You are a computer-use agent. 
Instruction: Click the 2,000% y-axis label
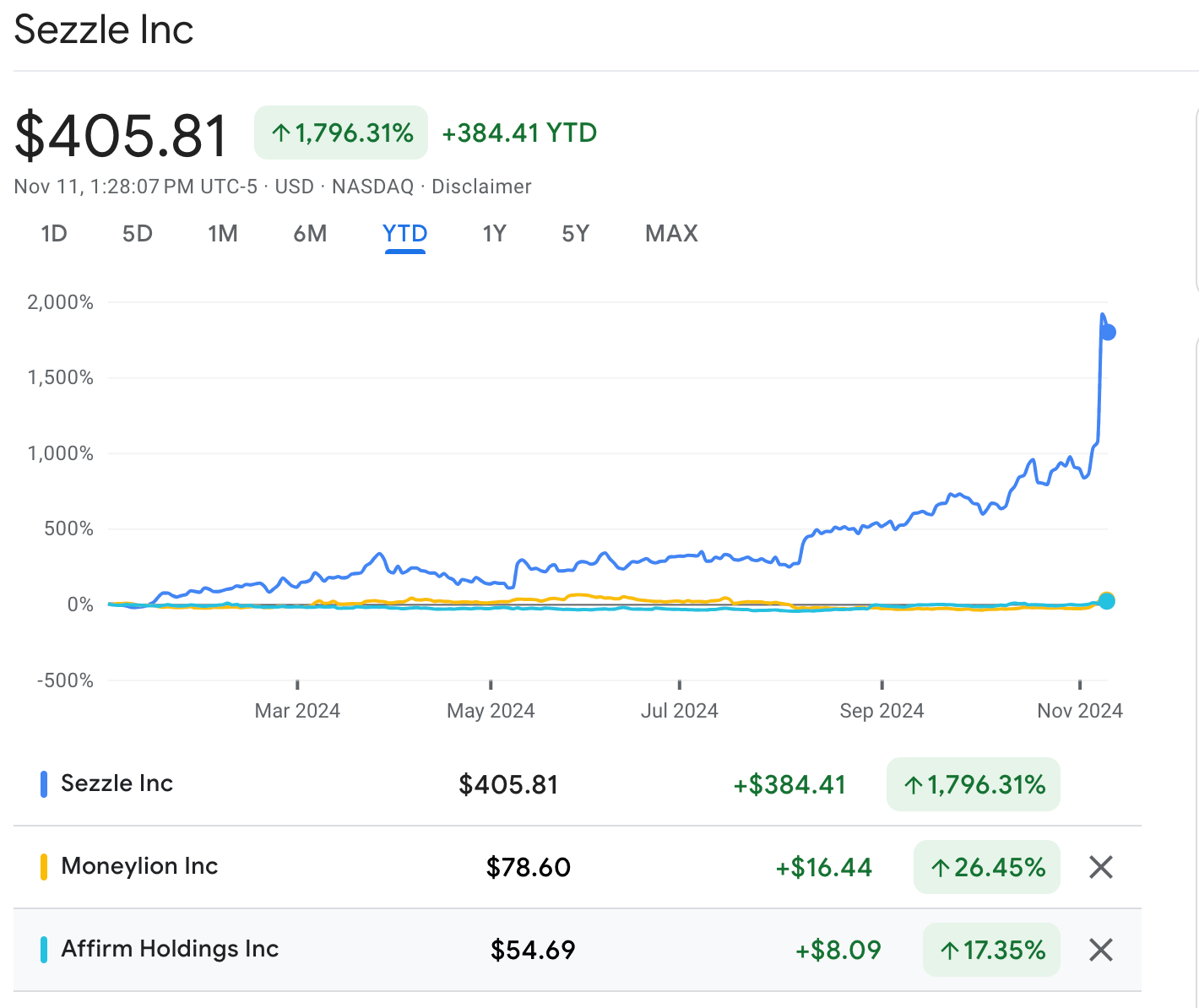(60, 302)
